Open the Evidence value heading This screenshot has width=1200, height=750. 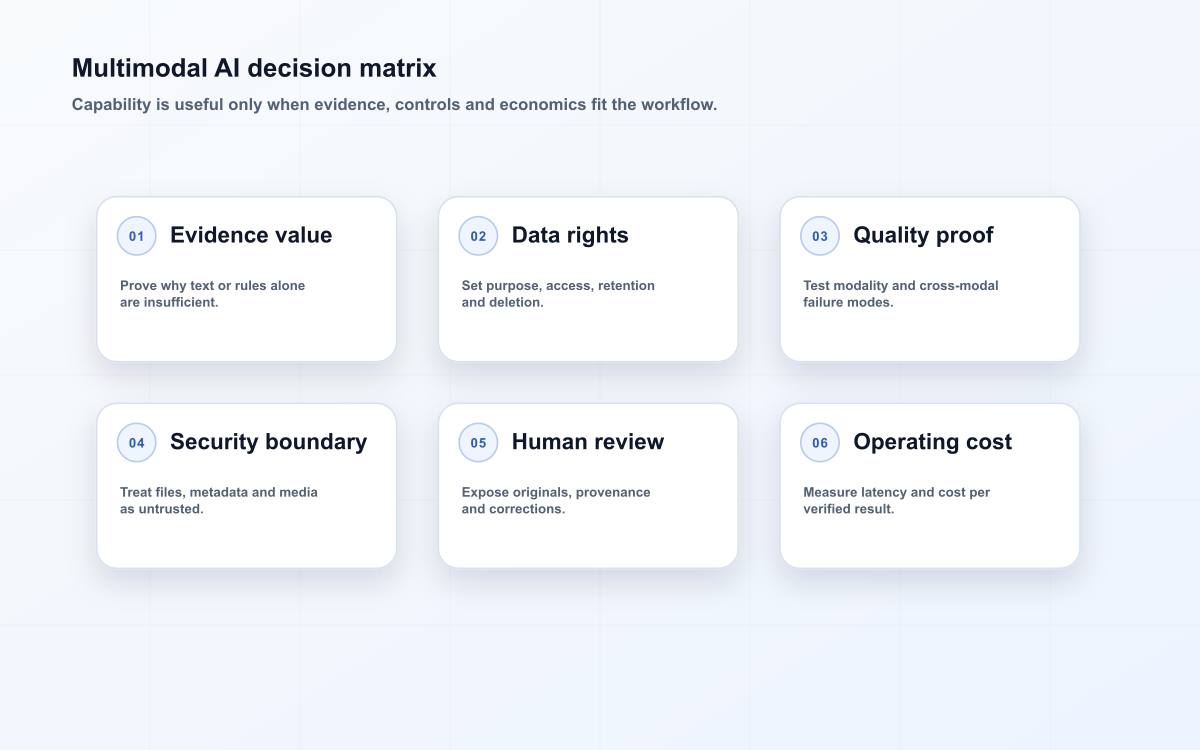251,235
